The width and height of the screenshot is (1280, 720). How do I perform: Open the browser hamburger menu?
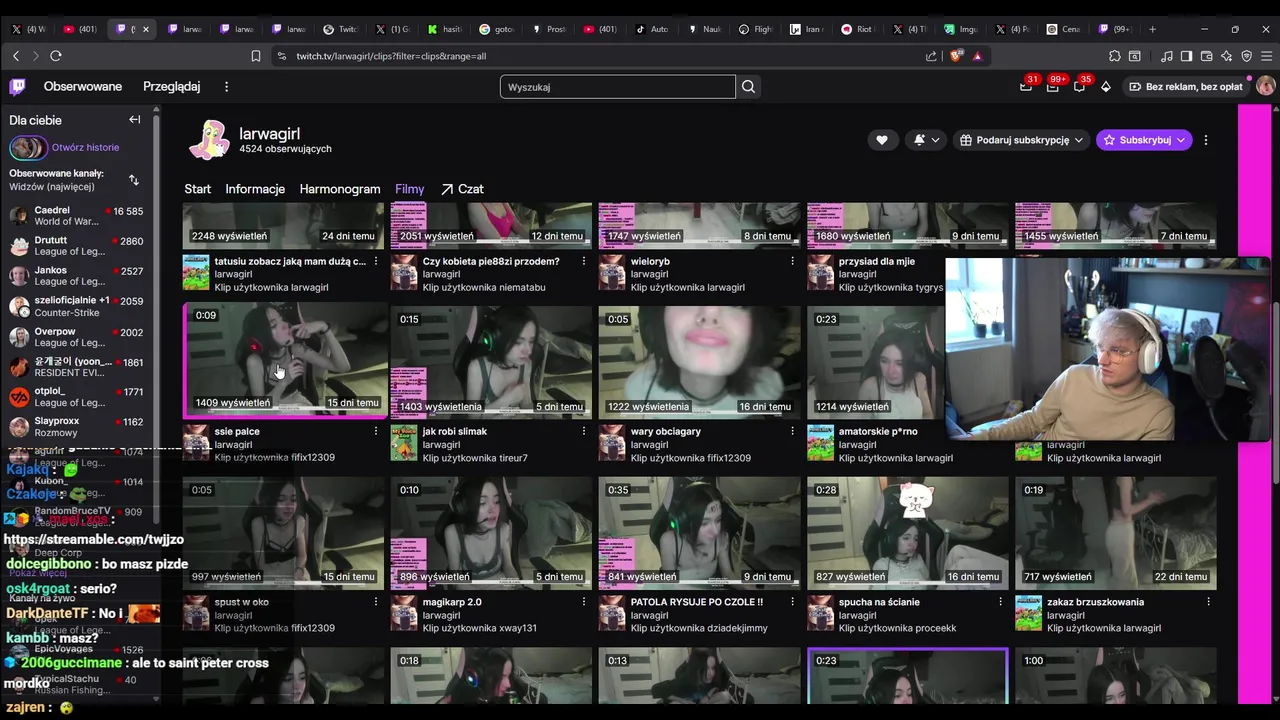[x=1266, y=56]
